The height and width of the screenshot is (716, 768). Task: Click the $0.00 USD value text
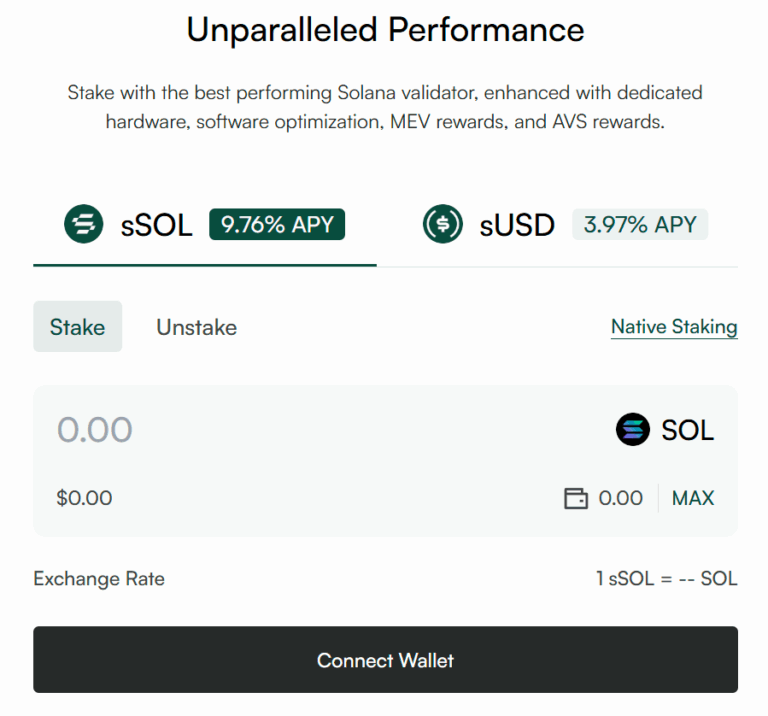coord(85,498)
